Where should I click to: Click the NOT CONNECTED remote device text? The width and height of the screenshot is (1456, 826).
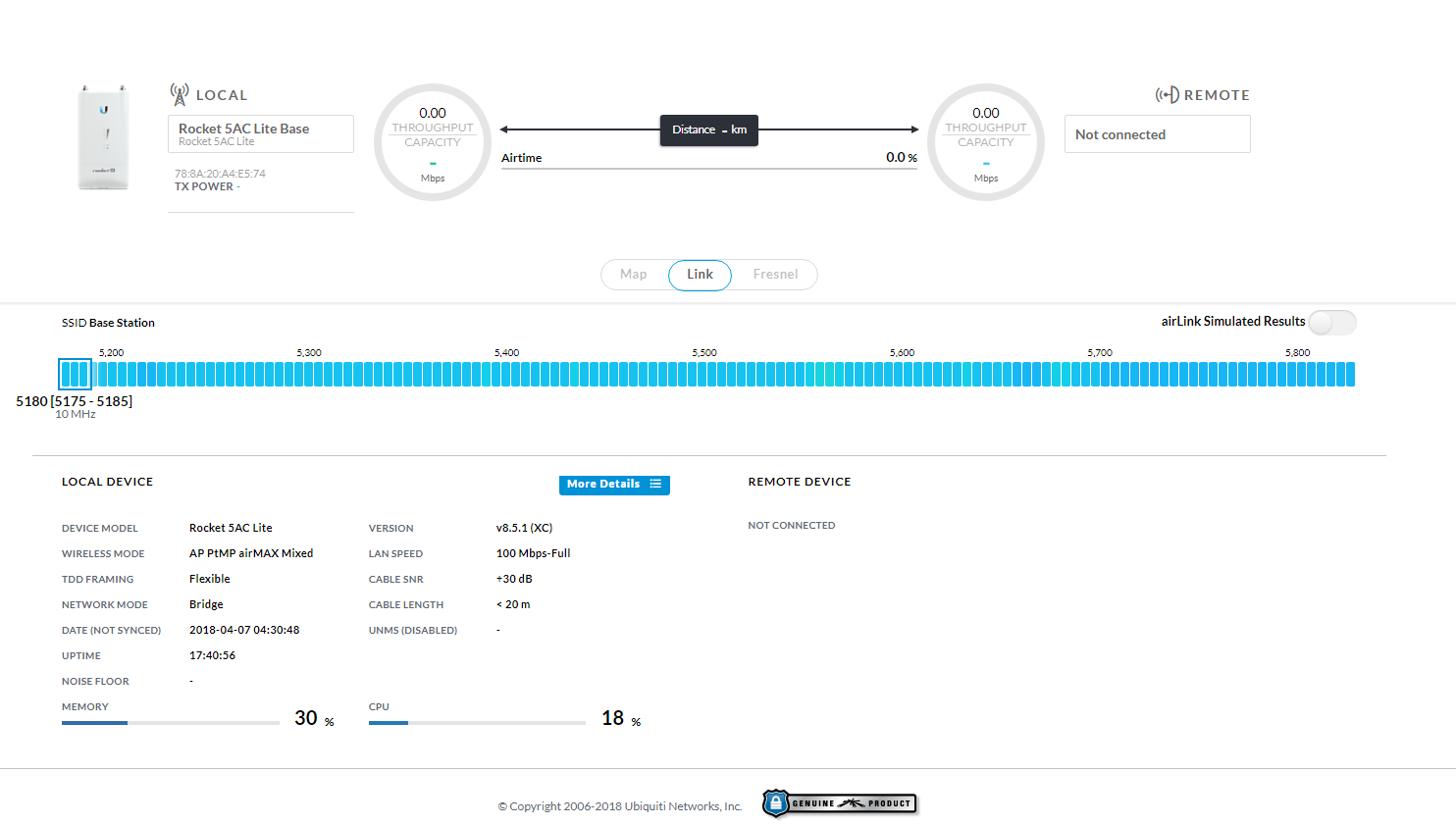click(x=792, y=526)
